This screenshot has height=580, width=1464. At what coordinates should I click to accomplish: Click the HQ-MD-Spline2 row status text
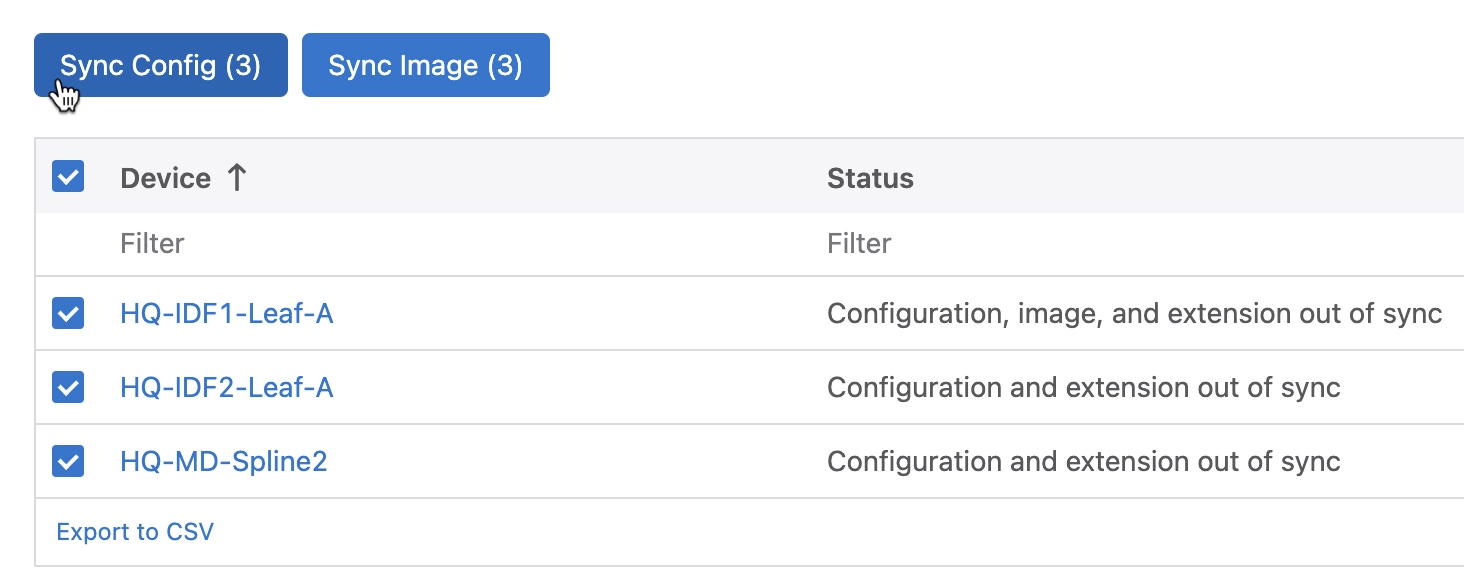click(1083, 461)
